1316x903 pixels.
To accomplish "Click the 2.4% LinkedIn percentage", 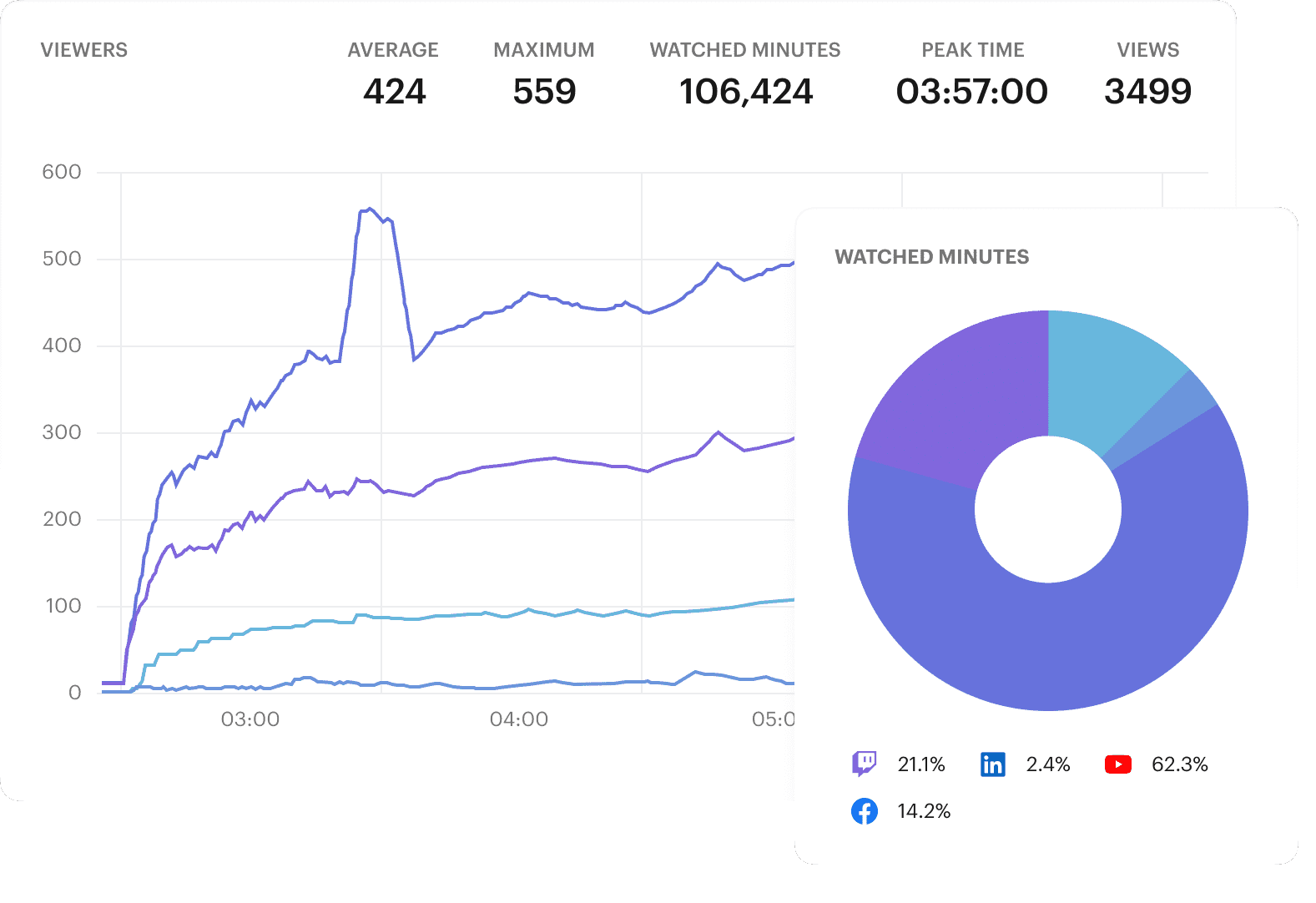I will [x=1048, y=764].
